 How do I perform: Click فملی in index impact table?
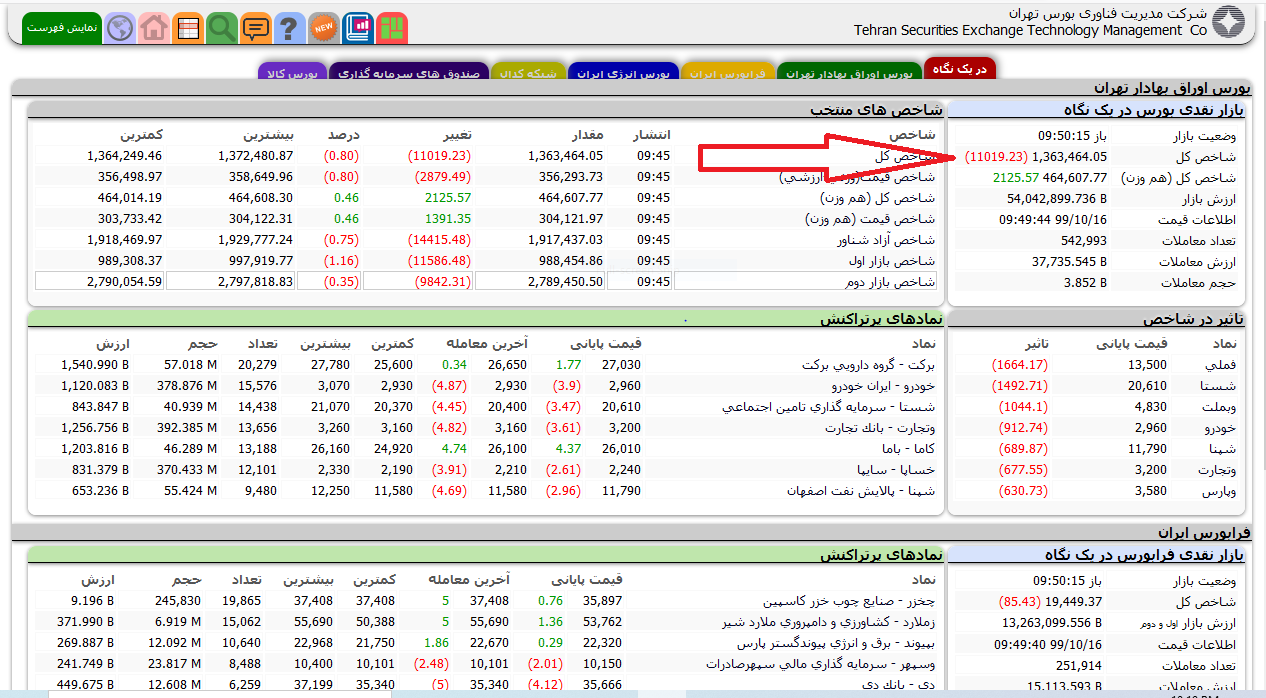1220,365
